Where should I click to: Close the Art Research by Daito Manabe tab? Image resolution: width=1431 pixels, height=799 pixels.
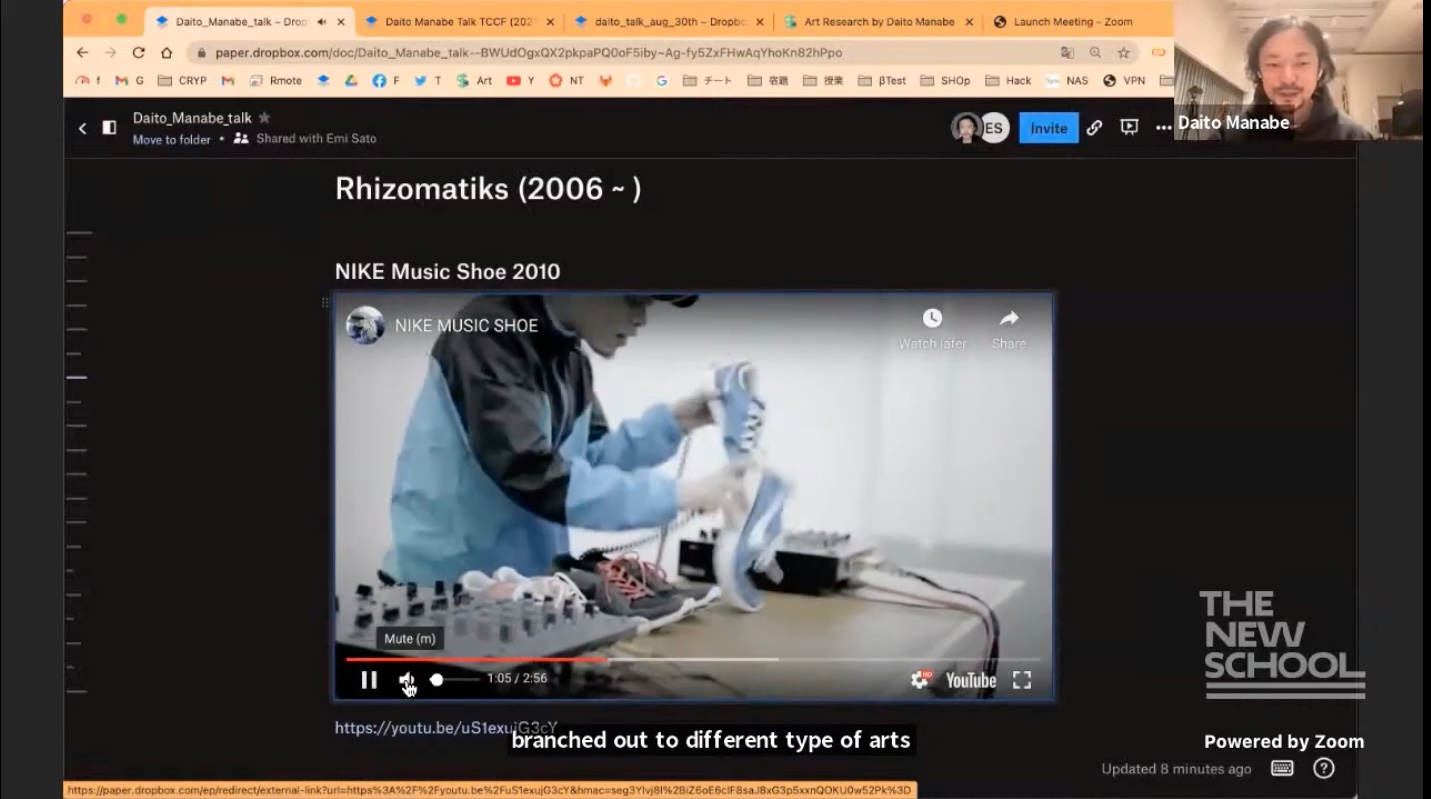click(x=968, y=21)
